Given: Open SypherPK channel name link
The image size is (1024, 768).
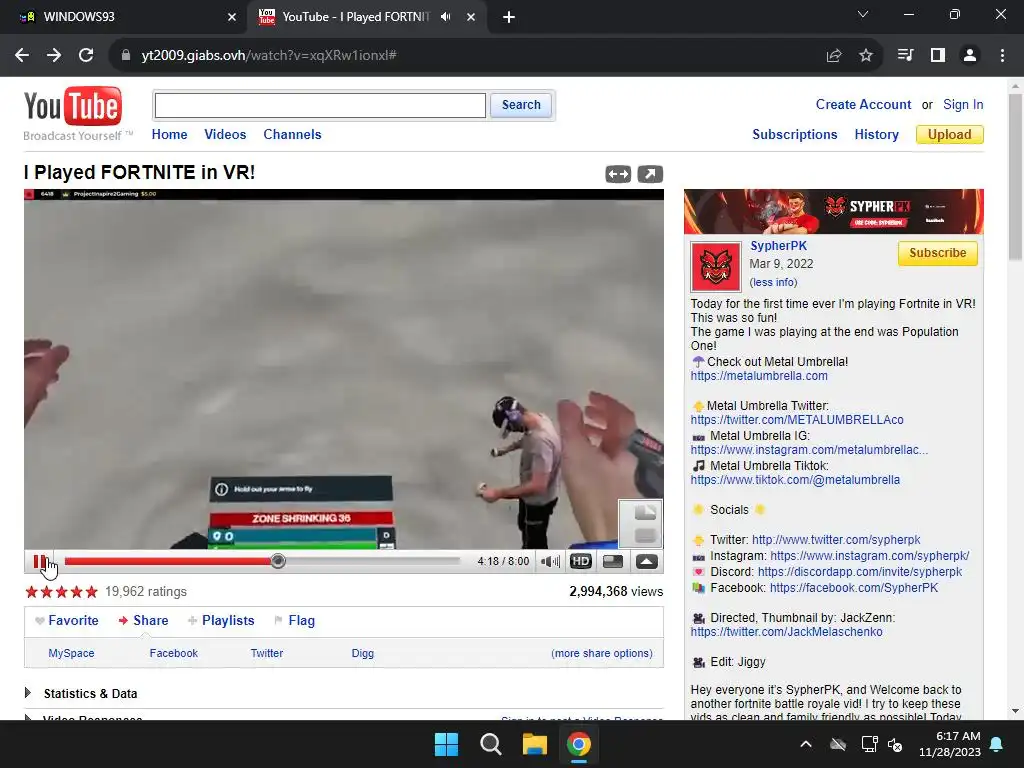Looking at the screenshot, I should (778, 246).
